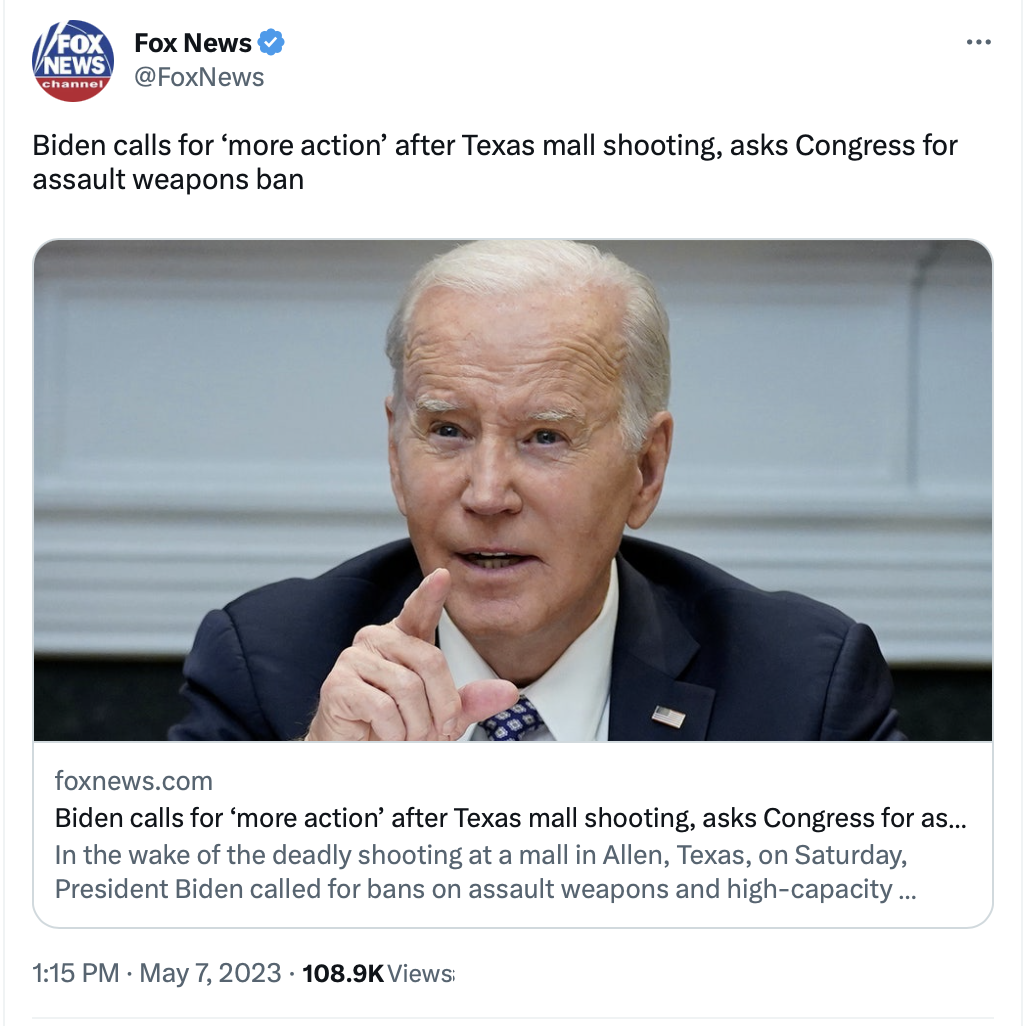This screenshot has height=1026, width=1028.
Task: Click the red 'channel' banner on the Fox logo
Action: pos(73,84)
